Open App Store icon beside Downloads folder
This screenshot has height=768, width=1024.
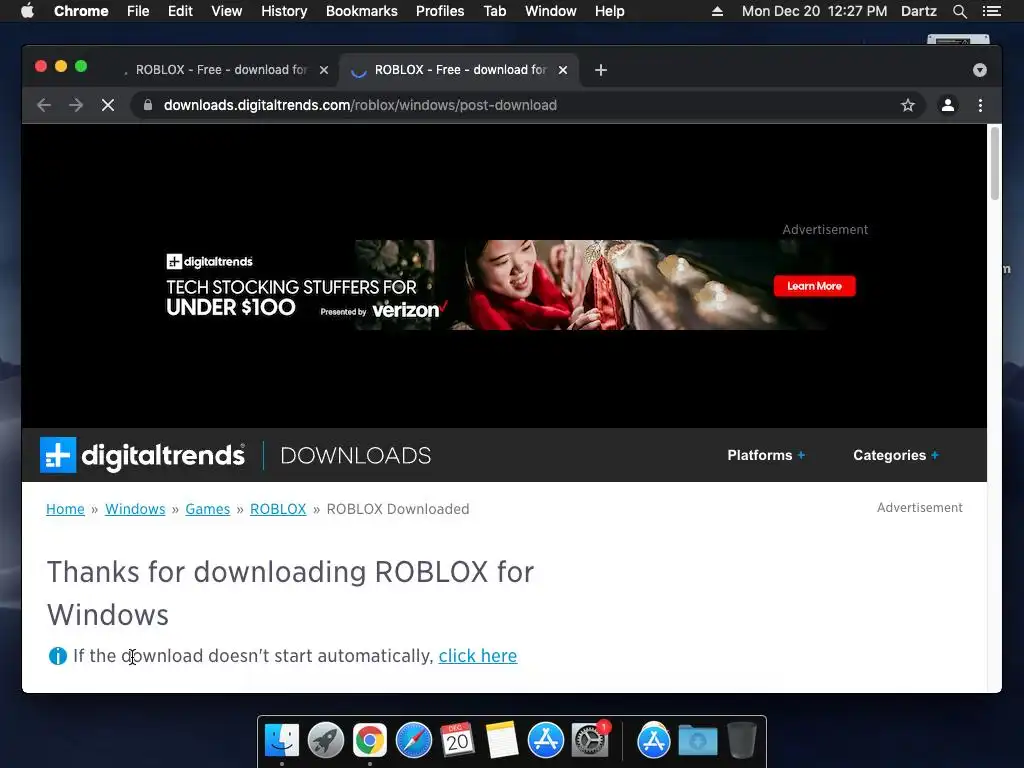[x=654, y=740]
